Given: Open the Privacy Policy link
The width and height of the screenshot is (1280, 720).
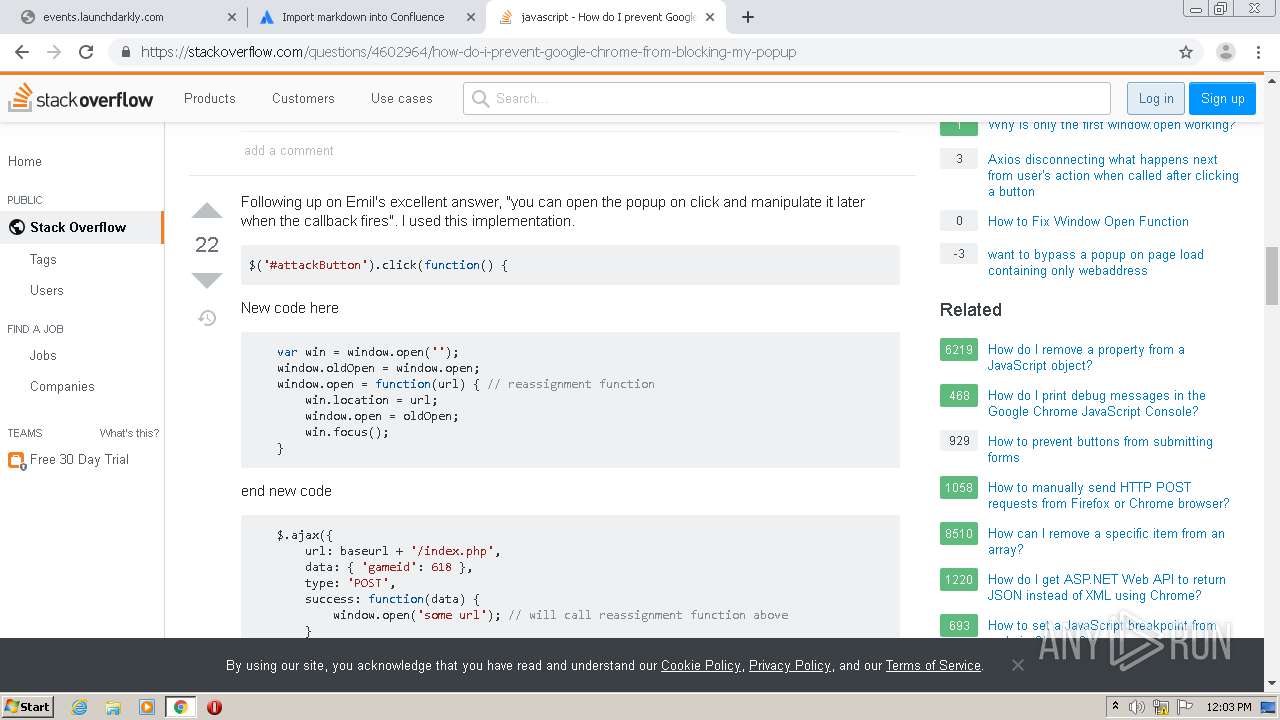Looking at the screenshot, I should pos(790,665).
